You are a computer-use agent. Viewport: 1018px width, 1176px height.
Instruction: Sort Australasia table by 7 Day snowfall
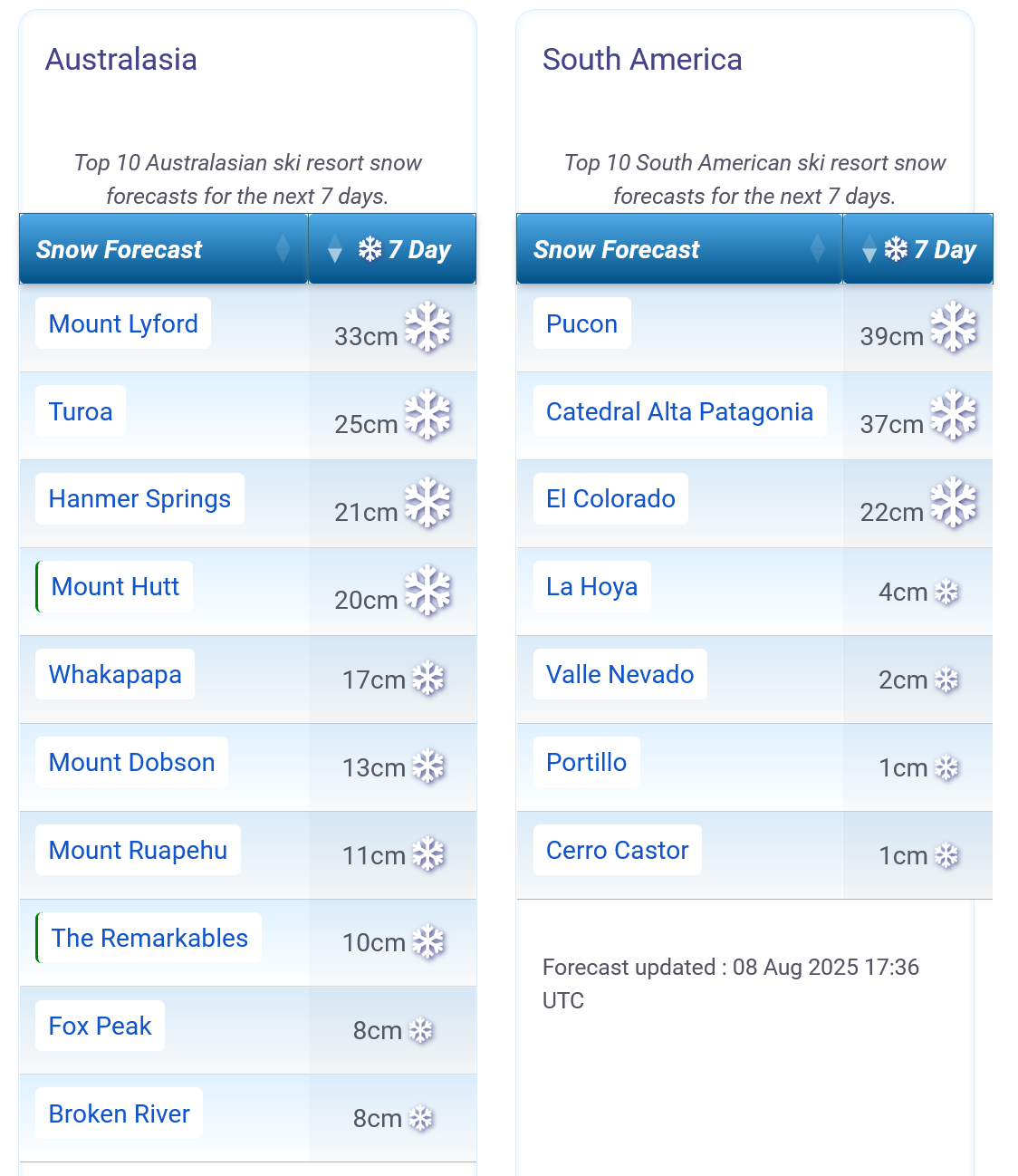click(392, 249)
